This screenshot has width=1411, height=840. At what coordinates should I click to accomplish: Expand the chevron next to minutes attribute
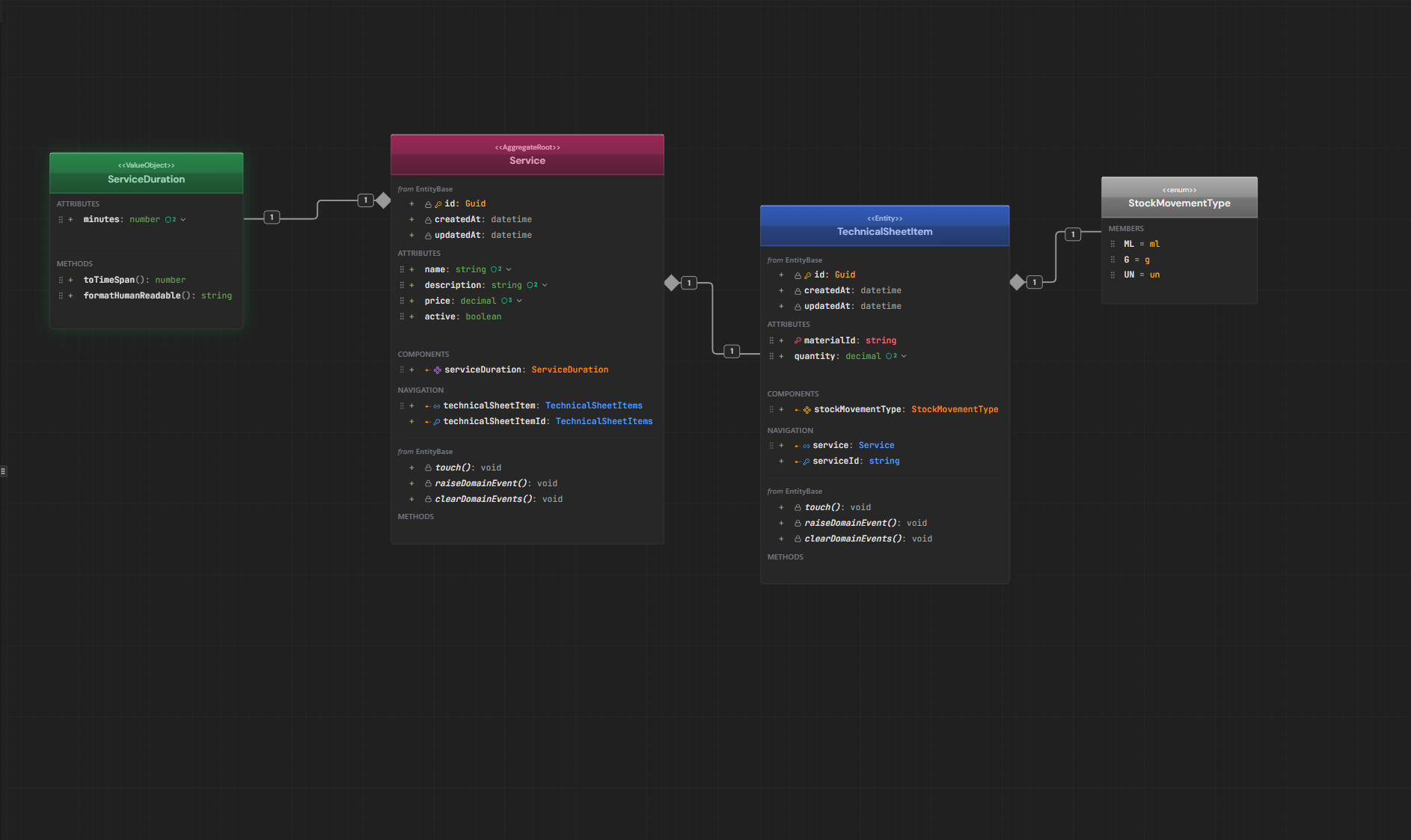tap(183, 219)
